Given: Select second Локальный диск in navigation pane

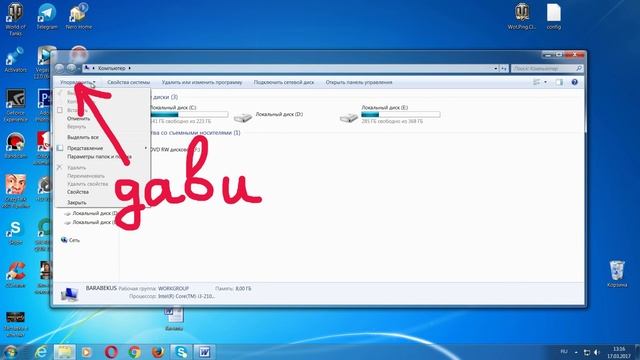Looking at the screenshot, I should pos(91,222).
